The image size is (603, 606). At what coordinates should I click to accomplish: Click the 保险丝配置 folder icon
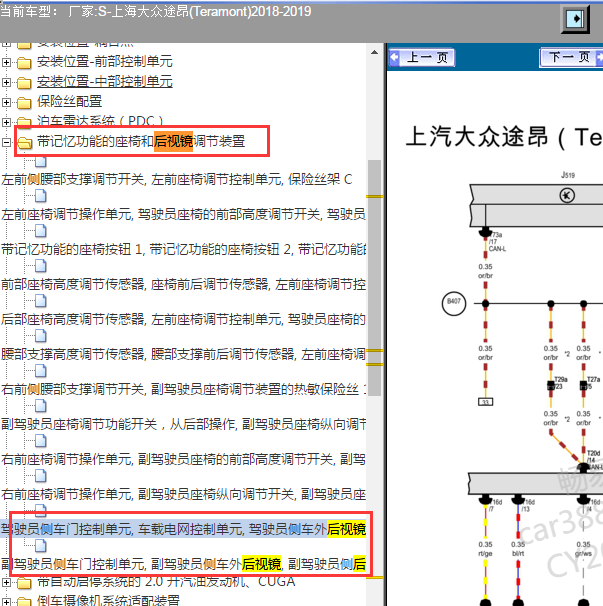click(24, 102)
